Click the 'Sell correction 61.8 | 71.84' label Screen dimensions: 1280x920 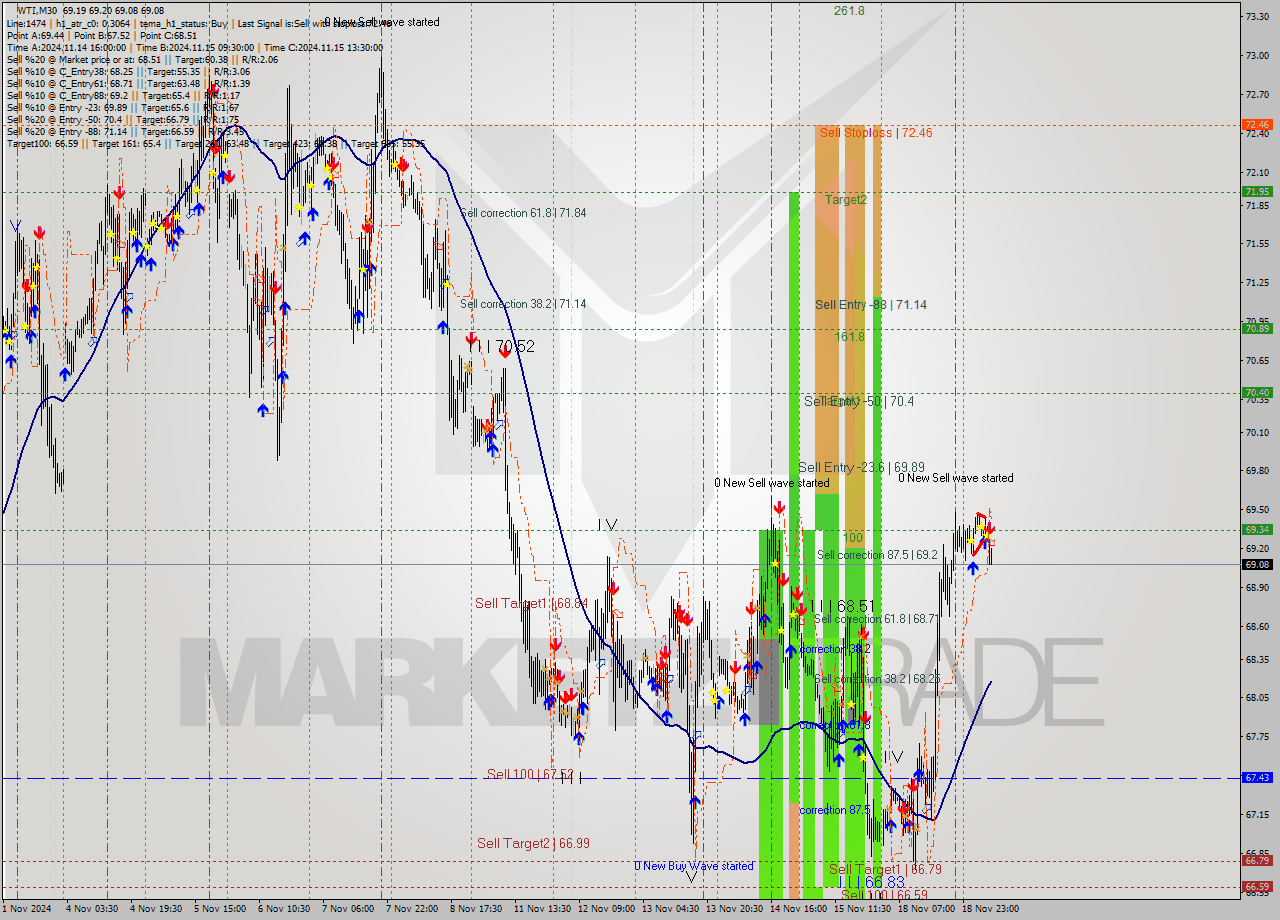[523, 213]
